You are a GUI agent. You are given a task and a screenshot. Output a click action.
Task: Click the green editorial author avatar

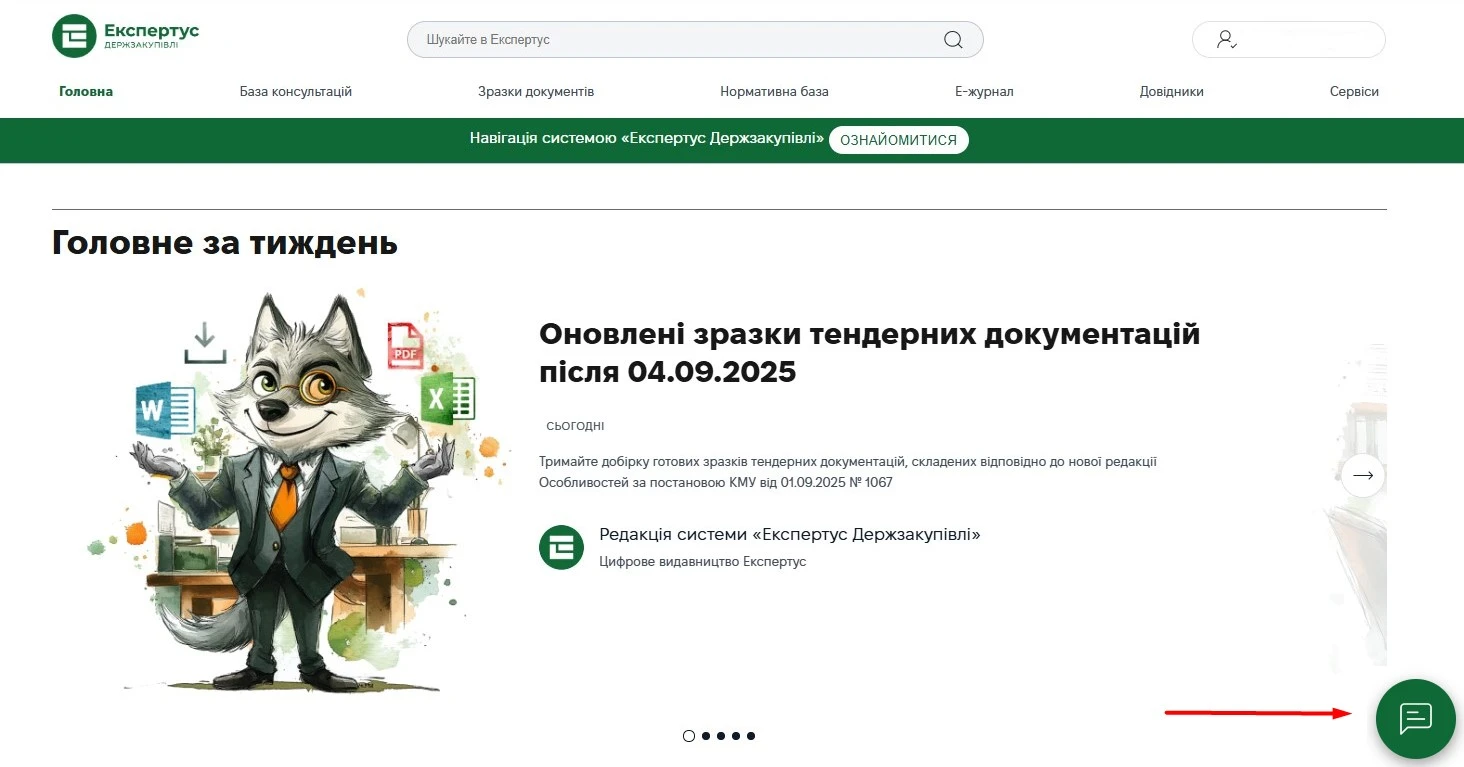[x=561, y=547]
